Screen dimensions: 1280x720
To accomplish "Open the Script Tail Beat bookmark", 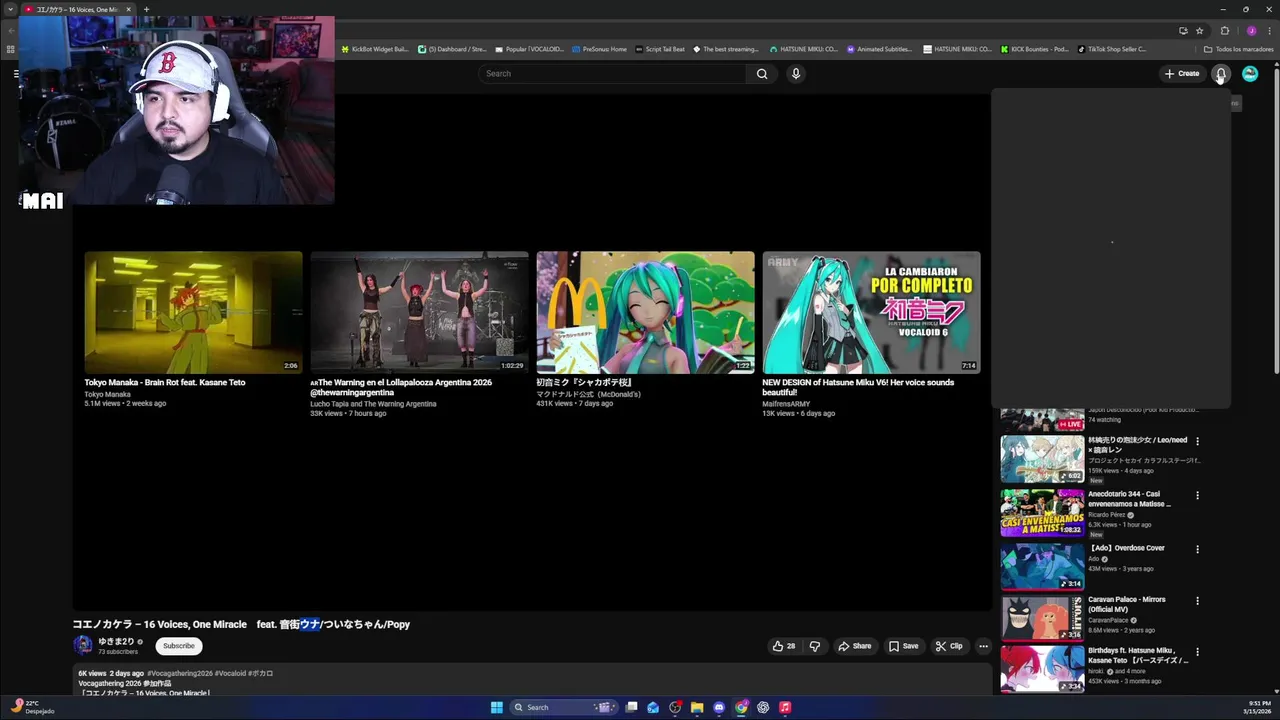I will pyautogui.click(x=660, y=49).
